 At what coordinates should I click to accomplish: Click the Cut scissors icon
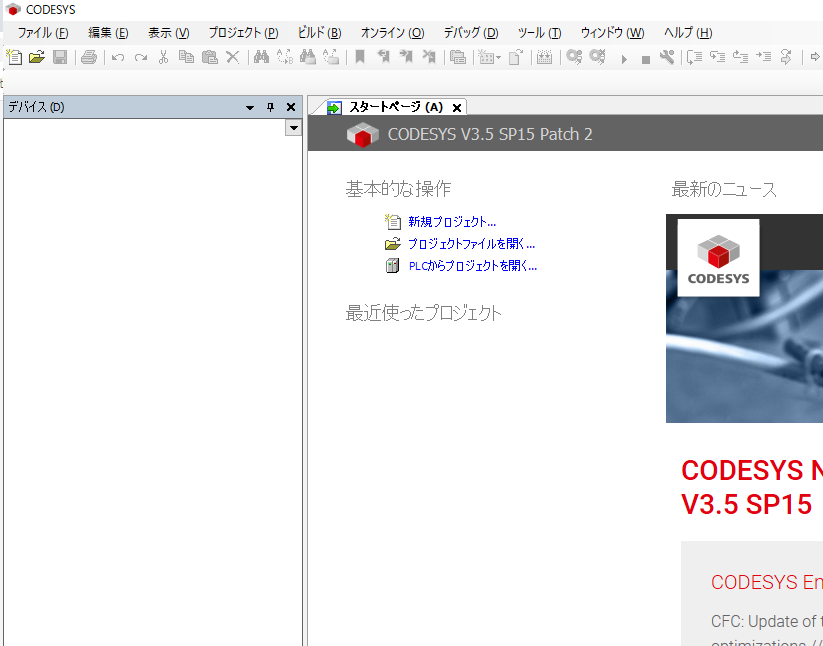click(x=163, y=57)
